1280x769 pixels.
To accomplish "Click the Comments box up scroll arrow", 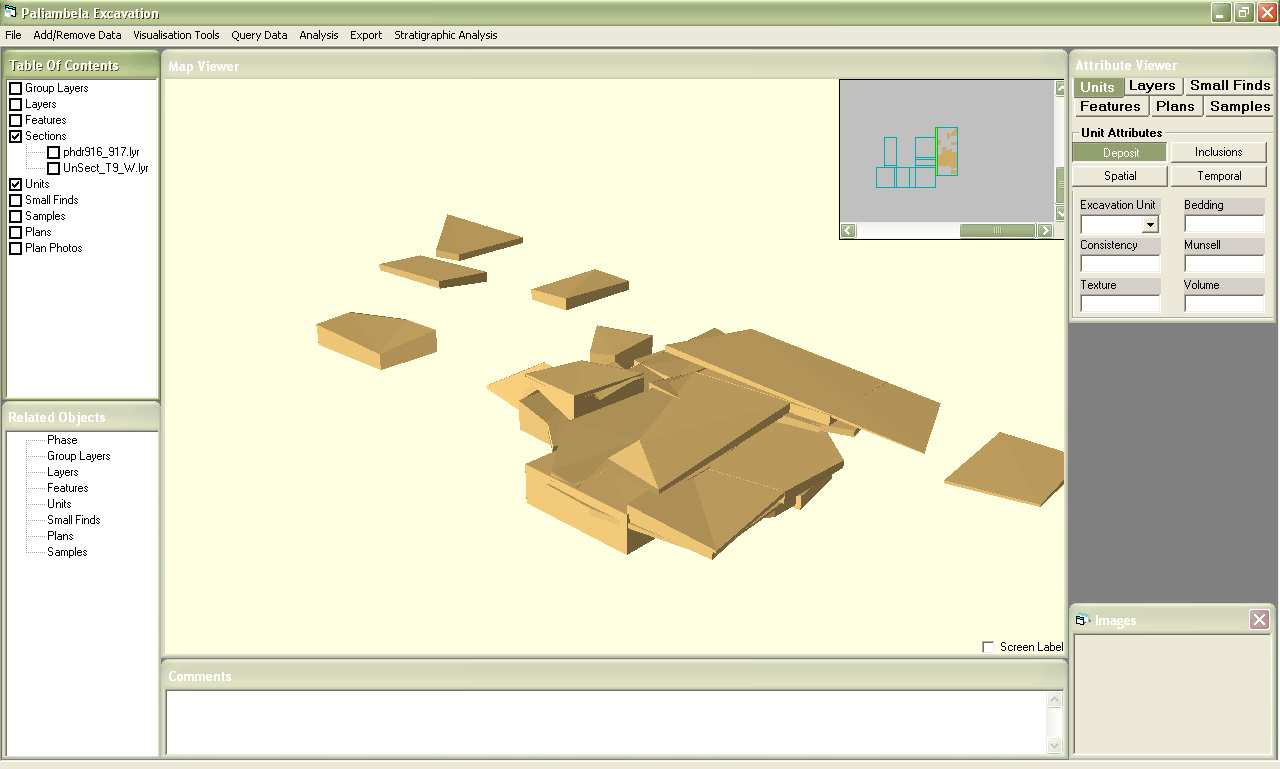I will [1054, 700].
